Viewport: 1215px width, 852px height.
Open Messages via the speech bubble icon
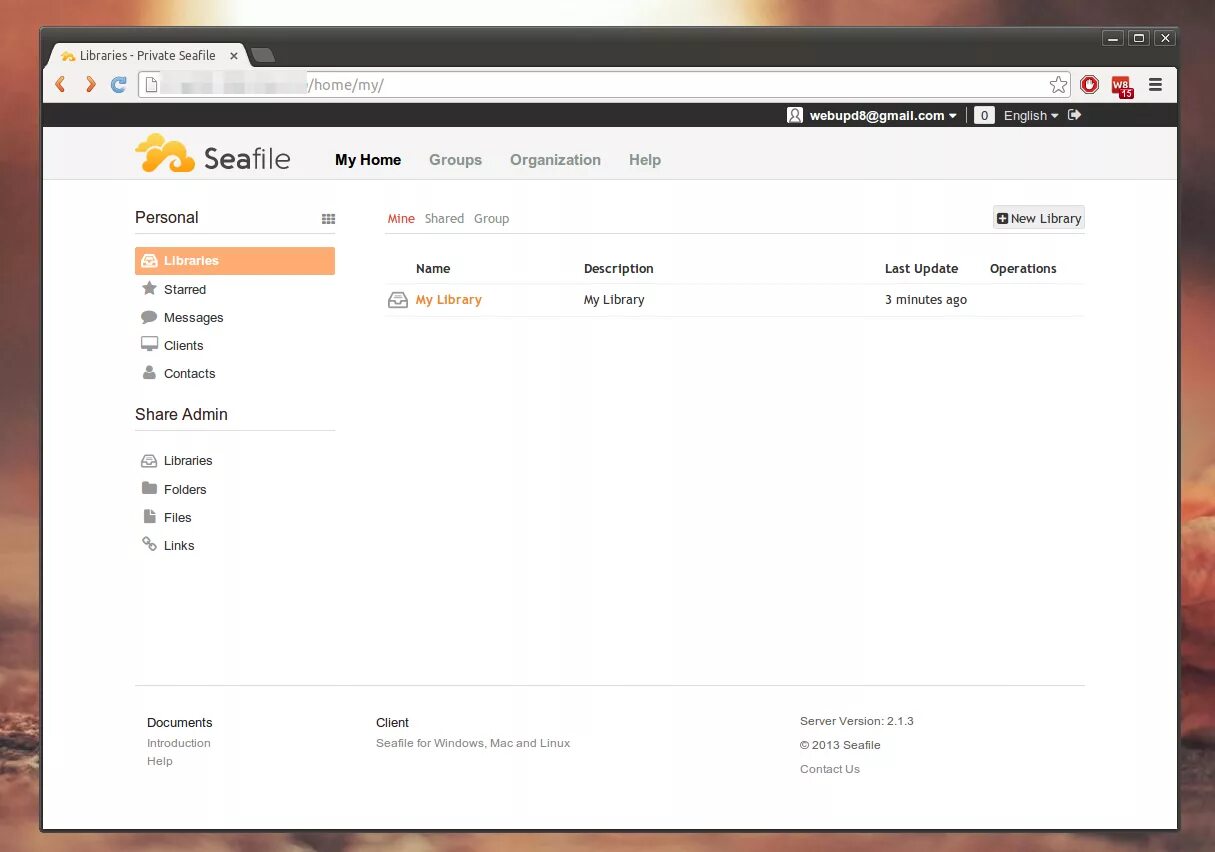coord(148,317)
